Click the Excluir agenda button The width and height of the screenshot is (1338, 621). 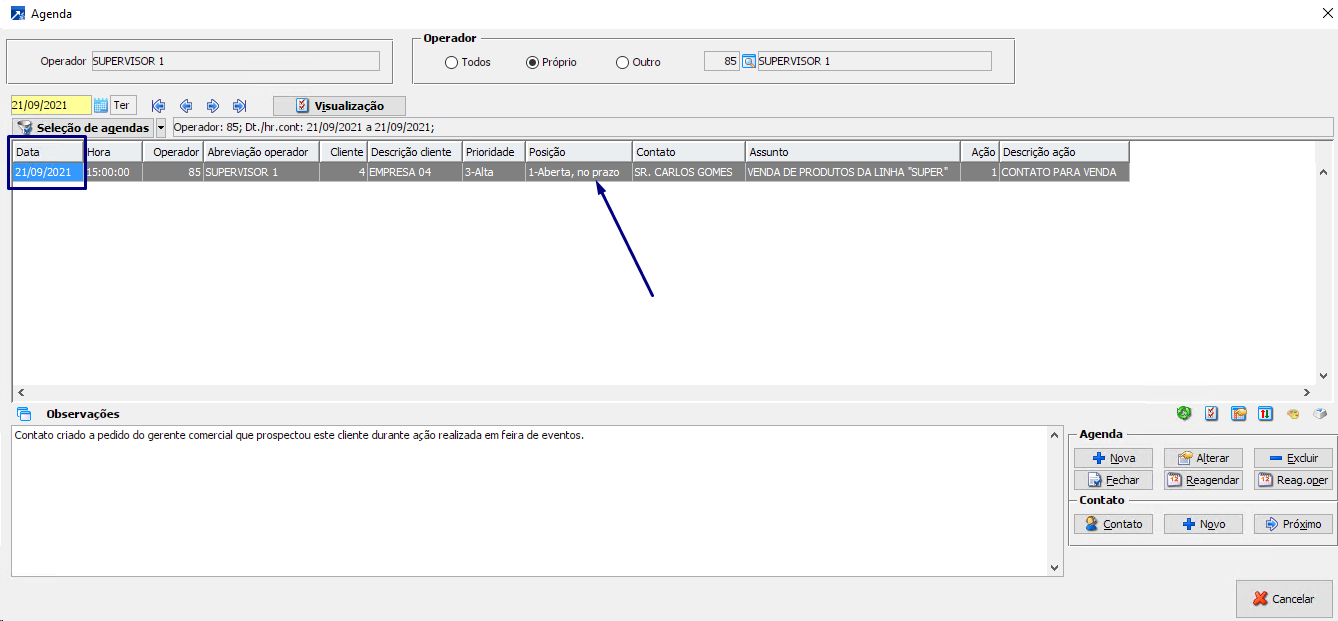(1293, 457)
